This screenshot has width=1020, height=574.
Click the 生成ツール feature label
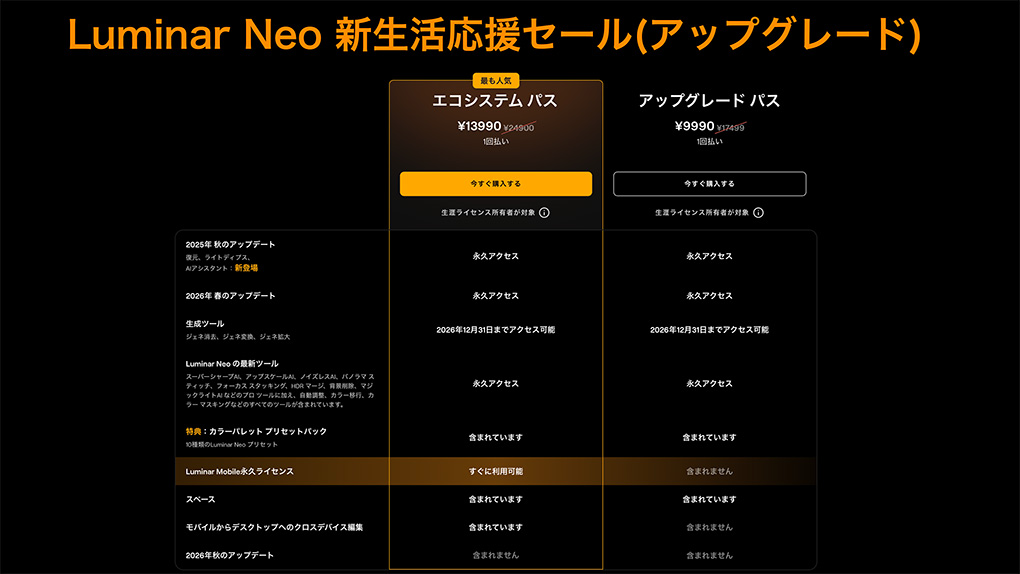click(205, 324)
